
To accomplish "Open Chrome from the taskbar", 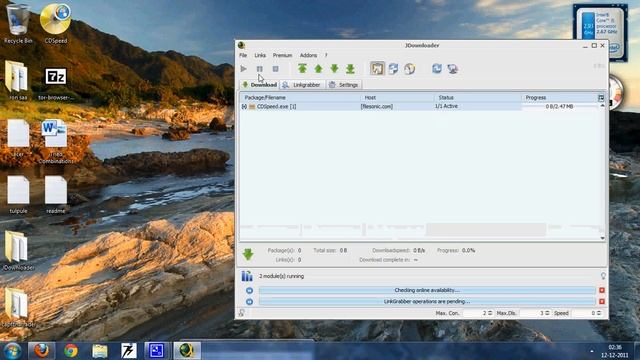I will (71, 351).
